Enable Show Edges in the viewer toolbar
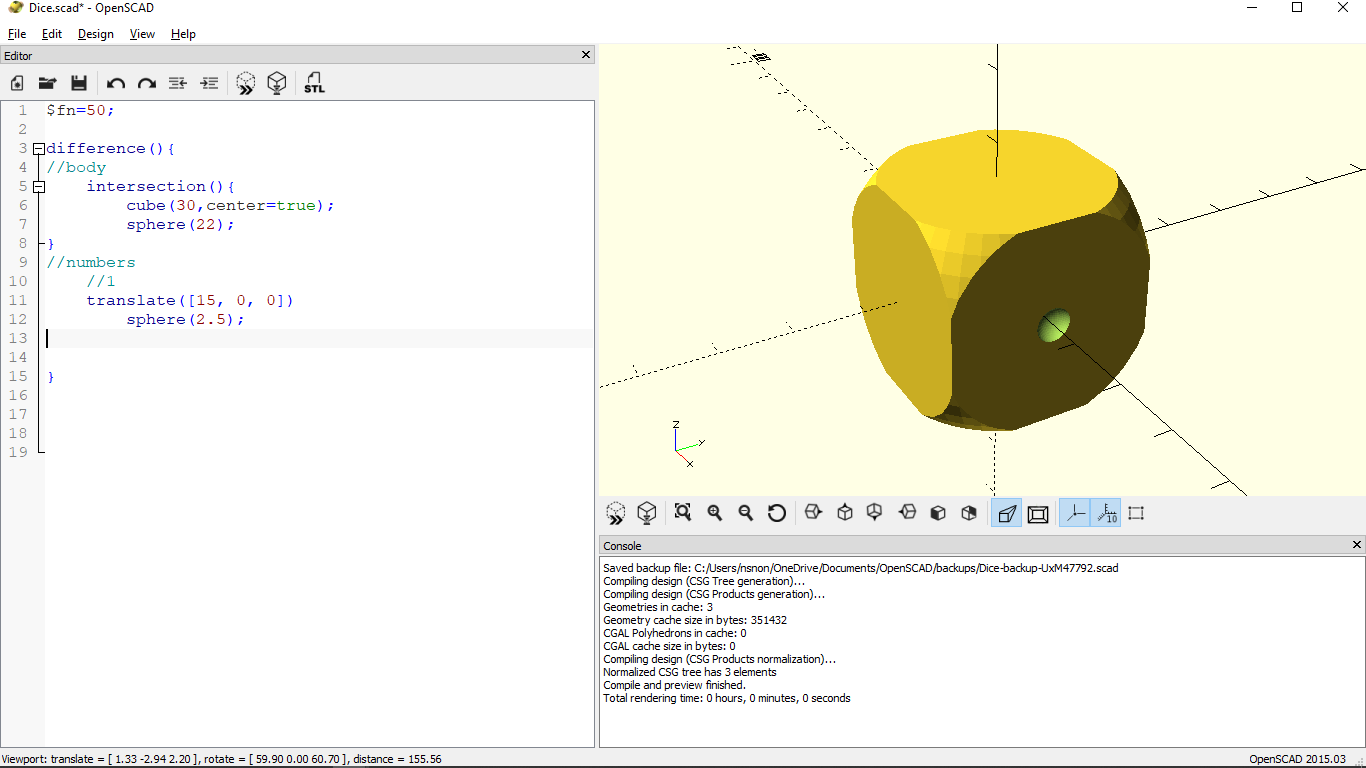The image size is (1366, 768). (1136, 513)
